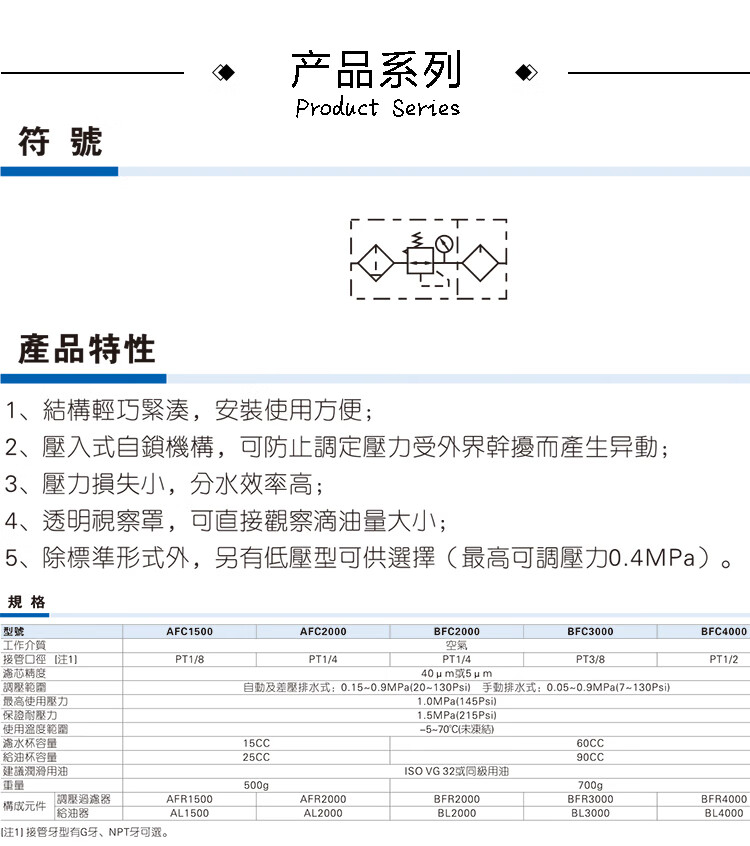Click the 規格 table heading
The image size is (750, 846).
click(27, 602)
